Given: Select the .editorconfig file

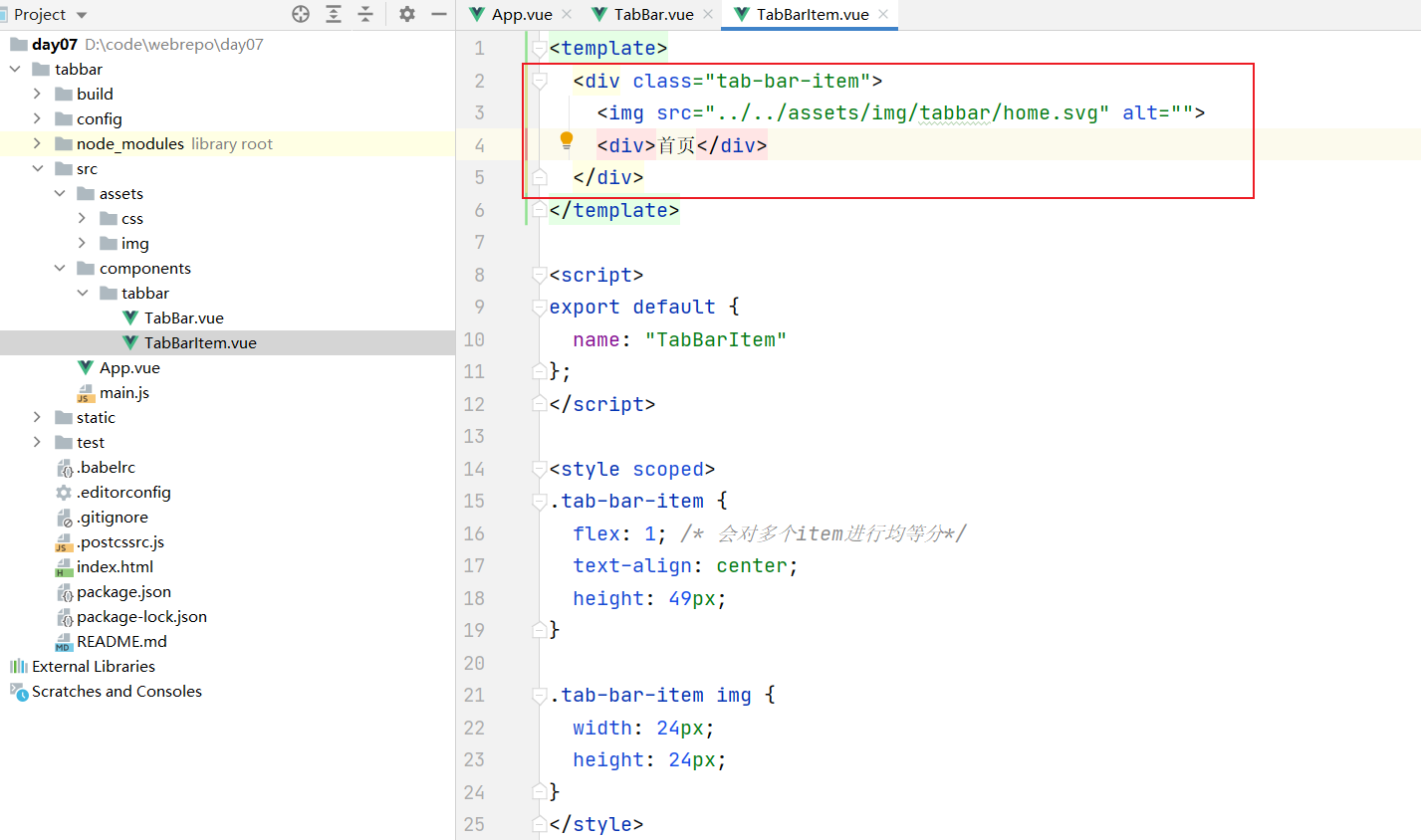Looking at the screenshot, I should (123, 492).
